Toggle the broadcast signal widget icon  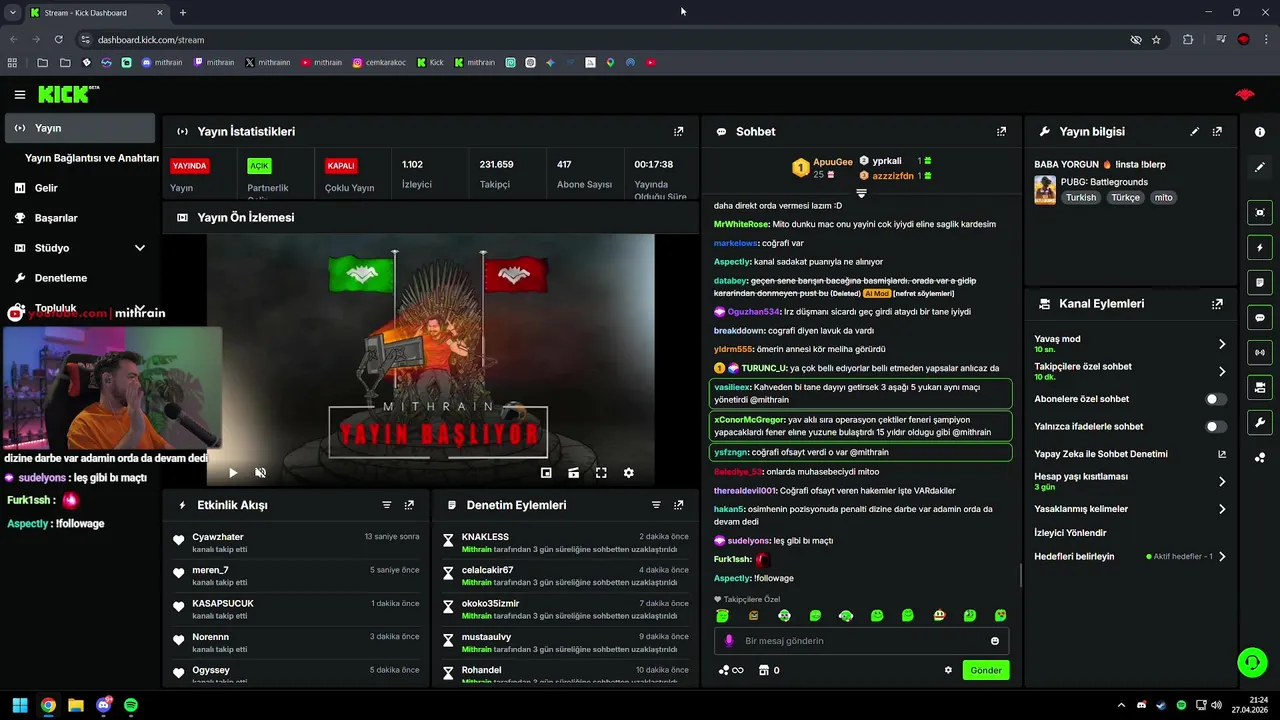click(1260, 352)
